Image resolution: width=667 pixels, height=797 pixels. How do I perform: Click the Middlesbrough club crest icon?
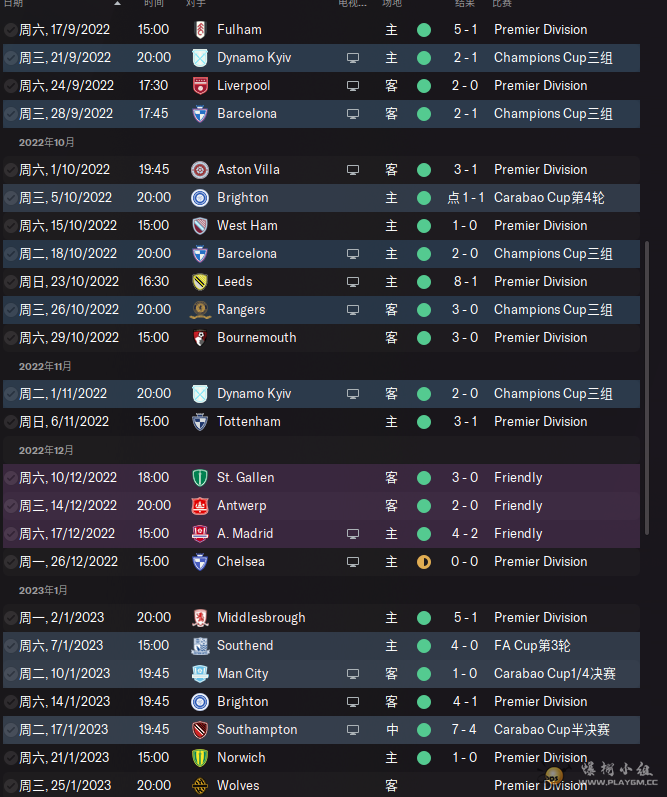pyautogui.click(x=200, y=618)
